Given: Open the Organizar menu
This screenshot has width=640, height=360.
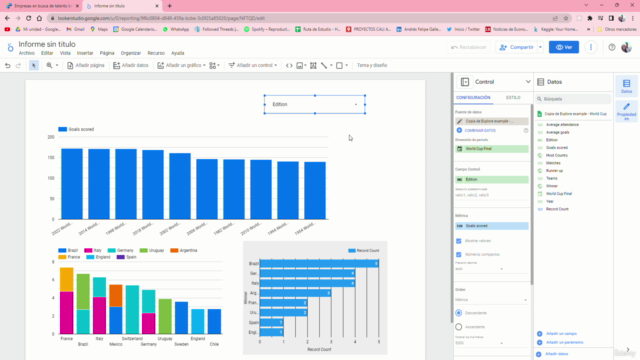Looking at the screenshot, I should pyautogui.click(x=131, y=53).
